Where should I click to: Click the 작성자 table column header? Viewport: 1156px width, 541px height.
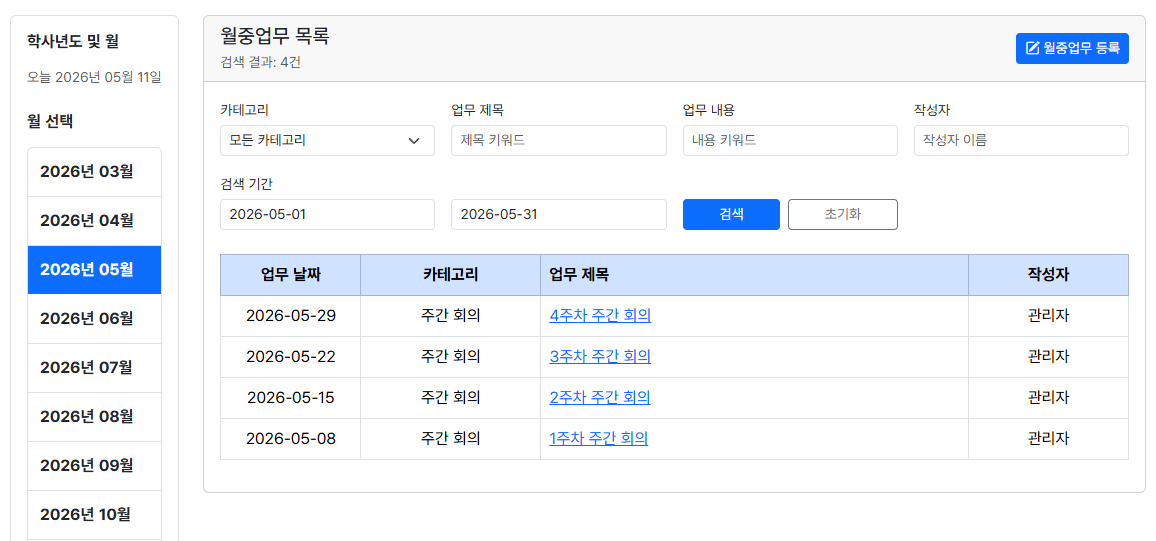tap(1048, 275)
